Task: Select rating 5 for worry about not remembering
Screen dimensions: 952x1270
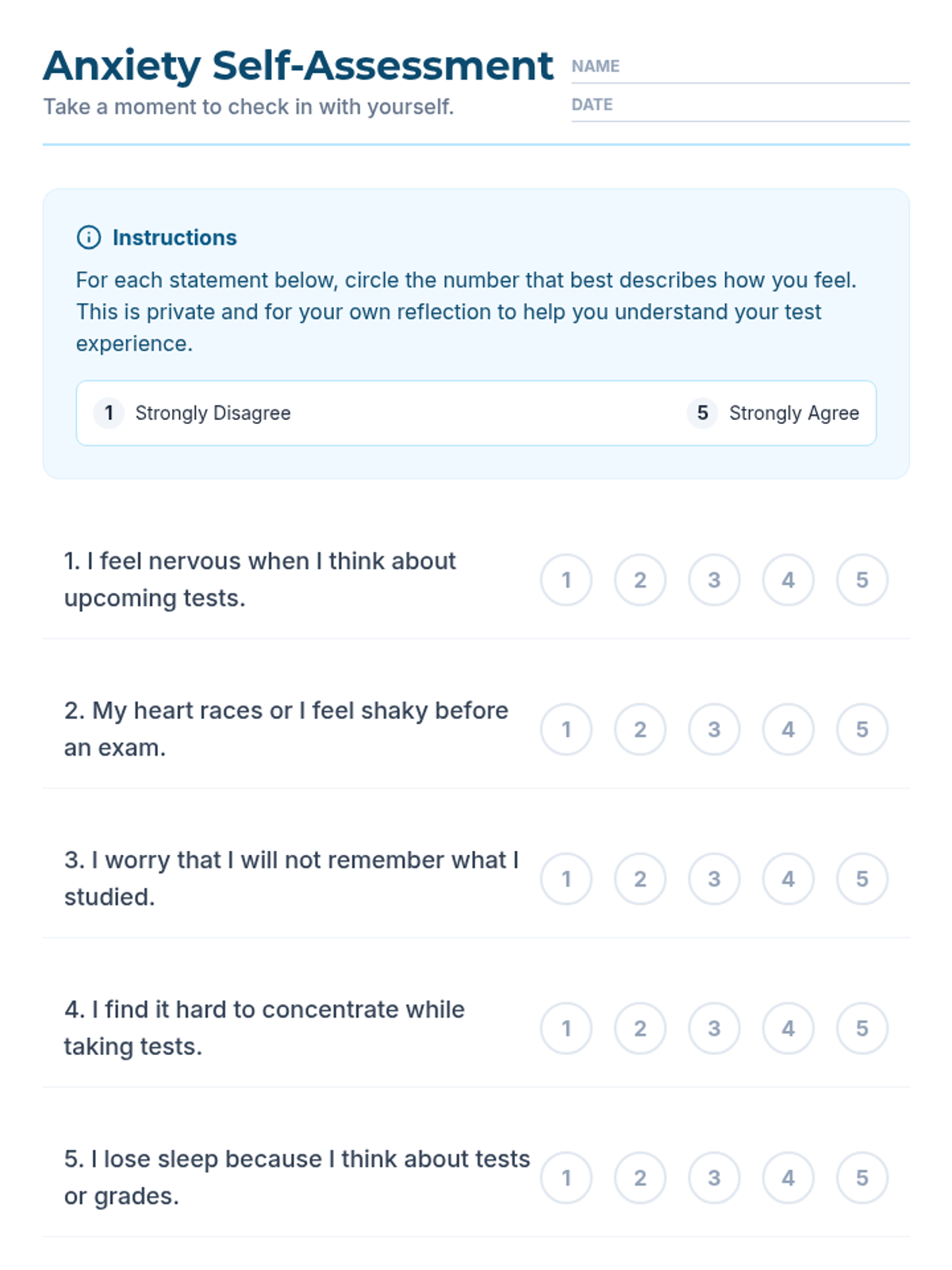Action: (862, 879)
